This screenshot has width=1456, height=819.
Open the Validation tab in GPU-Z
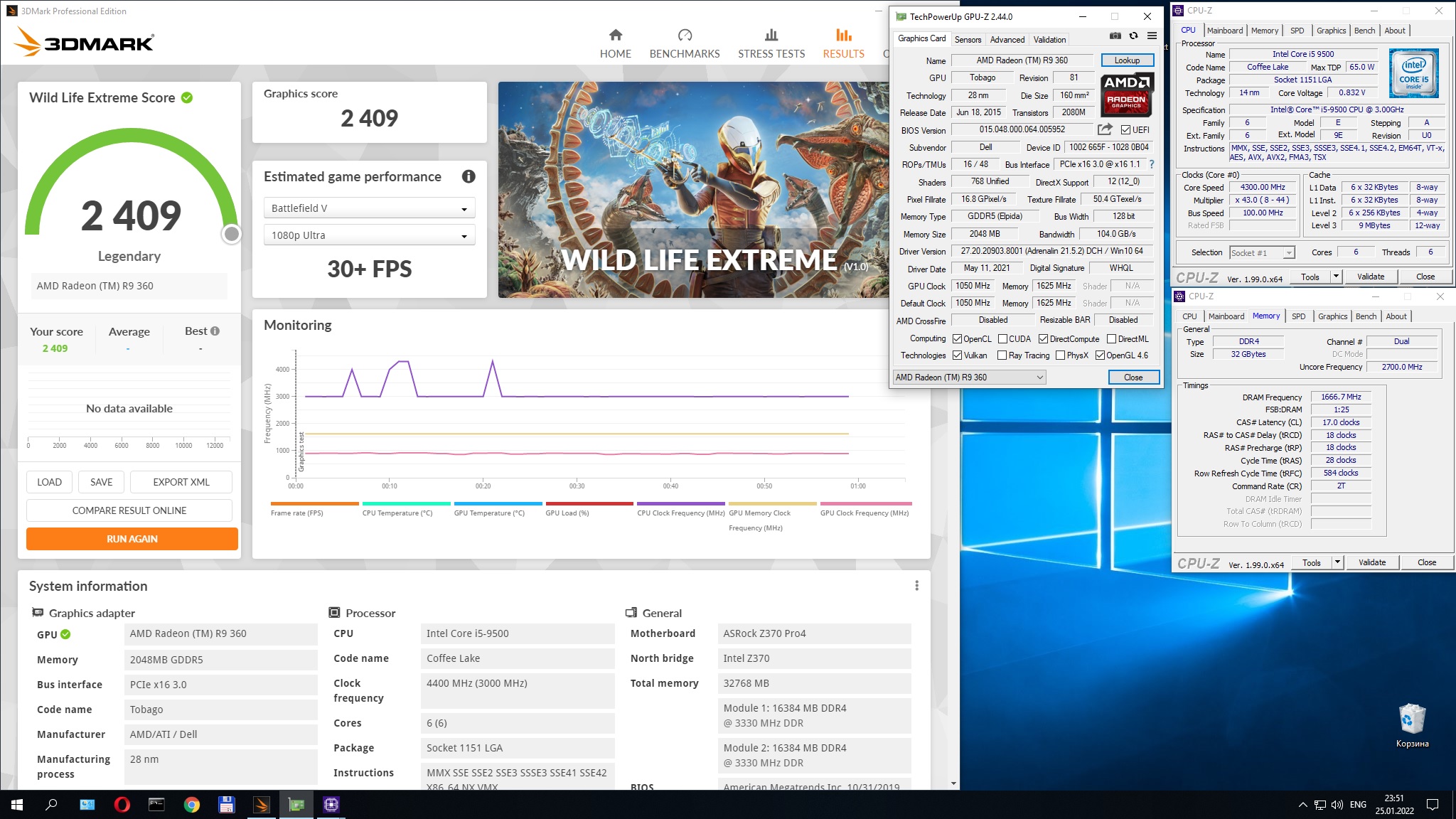[1049, 40]
